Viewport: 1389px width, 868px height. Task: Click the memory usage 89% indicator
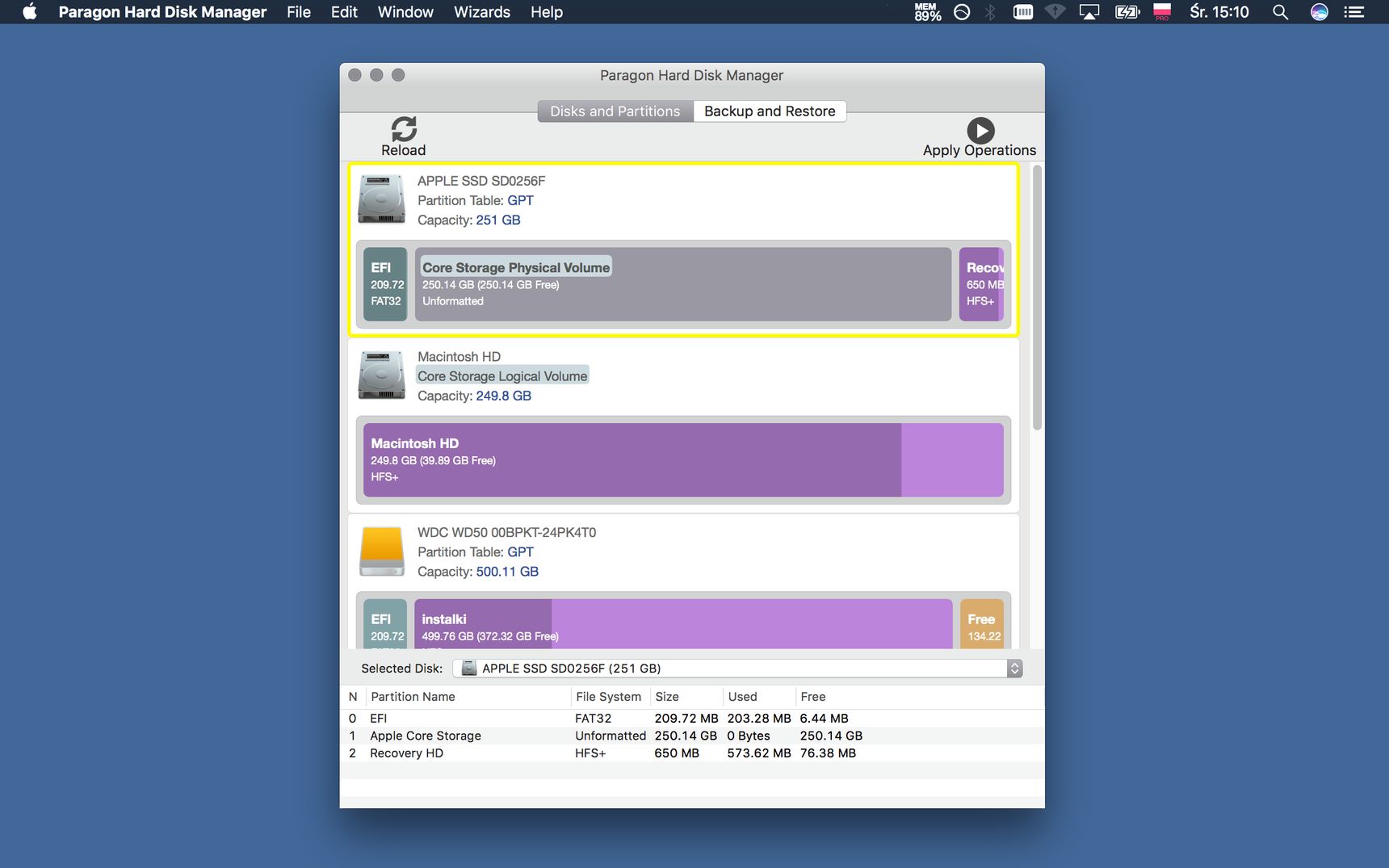[x=927, y=12]
